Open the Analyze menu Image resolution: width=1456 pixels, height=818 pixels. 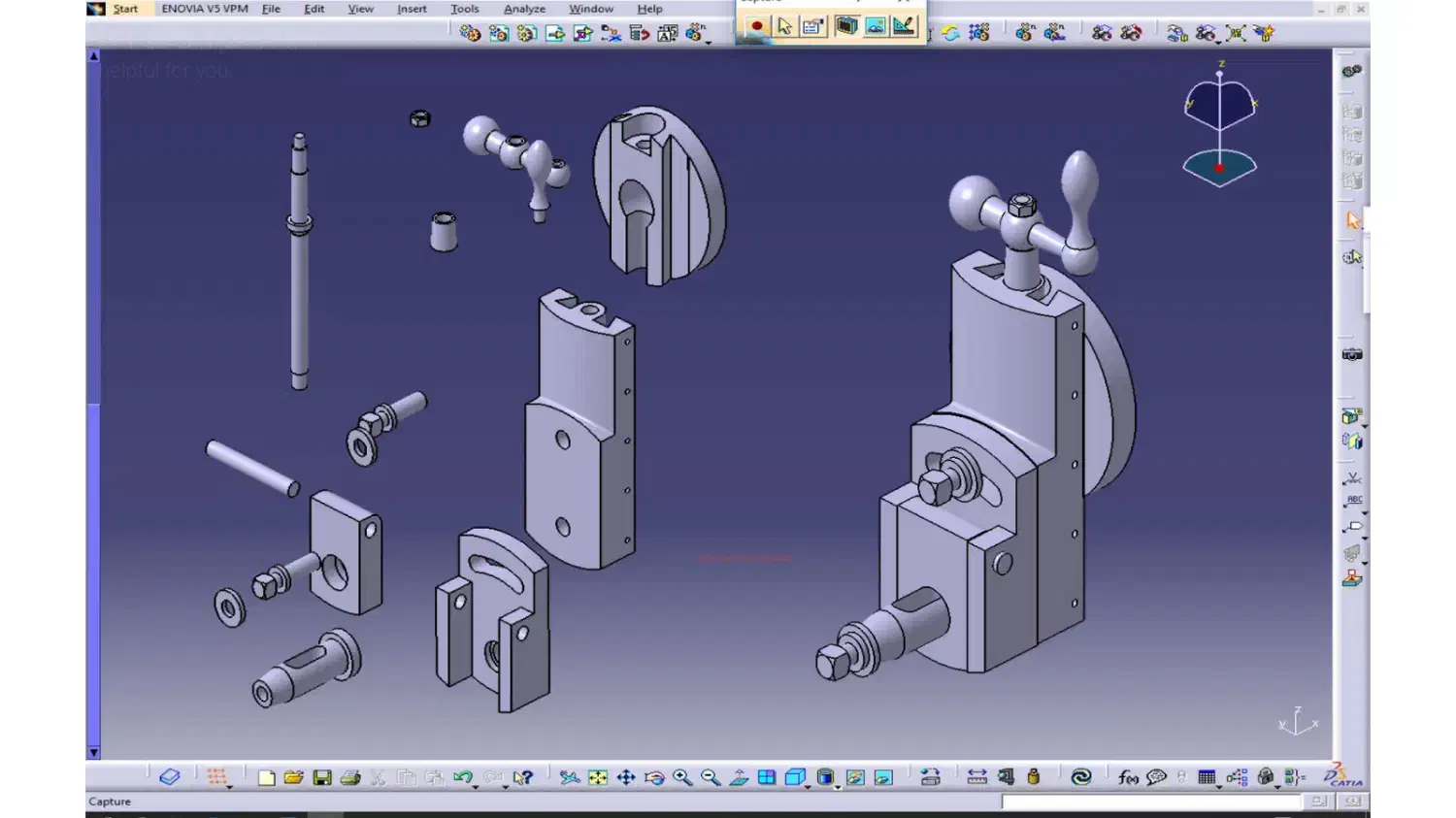coord(524,9)
